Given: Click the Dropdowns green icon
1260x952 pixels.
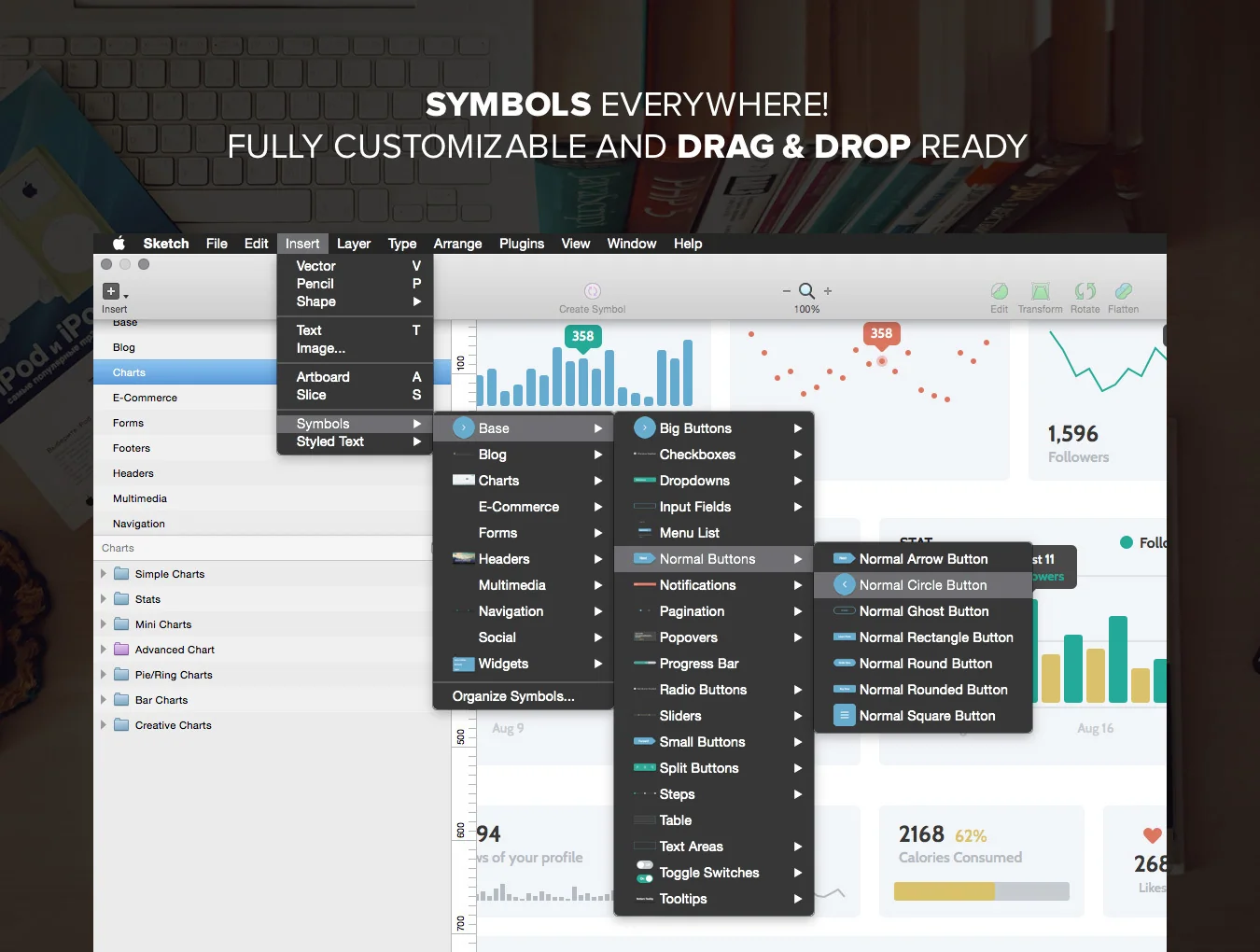Looking at the screenshot, I should click(x=645, y=480).
